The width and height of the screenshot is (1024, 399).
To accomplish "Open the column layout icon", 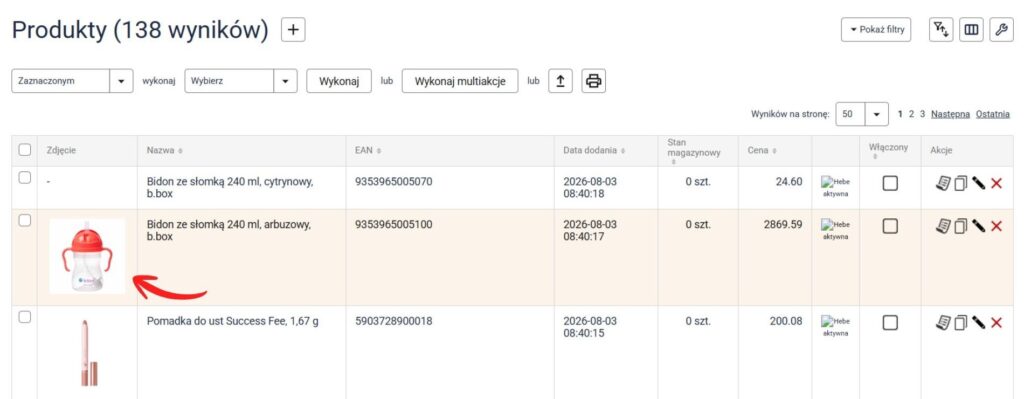I will [x=971, y=29].
